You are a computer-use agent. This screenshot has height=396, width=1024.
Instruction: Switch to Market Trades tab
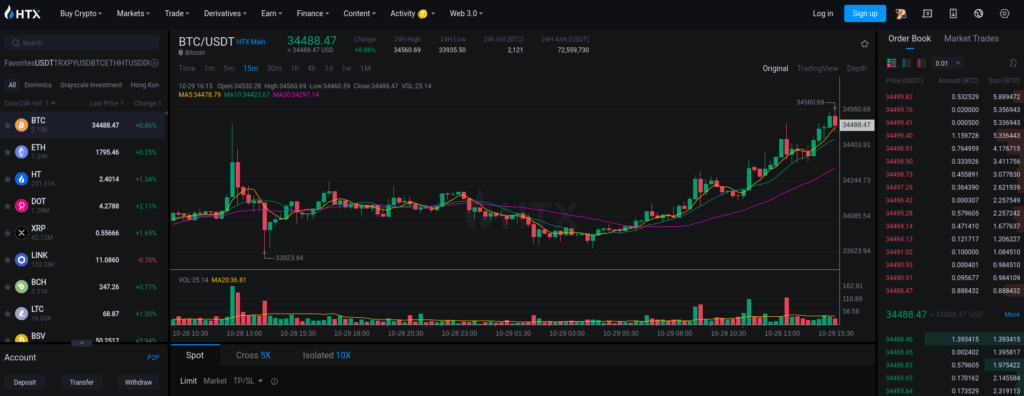(x=971, y=39)
